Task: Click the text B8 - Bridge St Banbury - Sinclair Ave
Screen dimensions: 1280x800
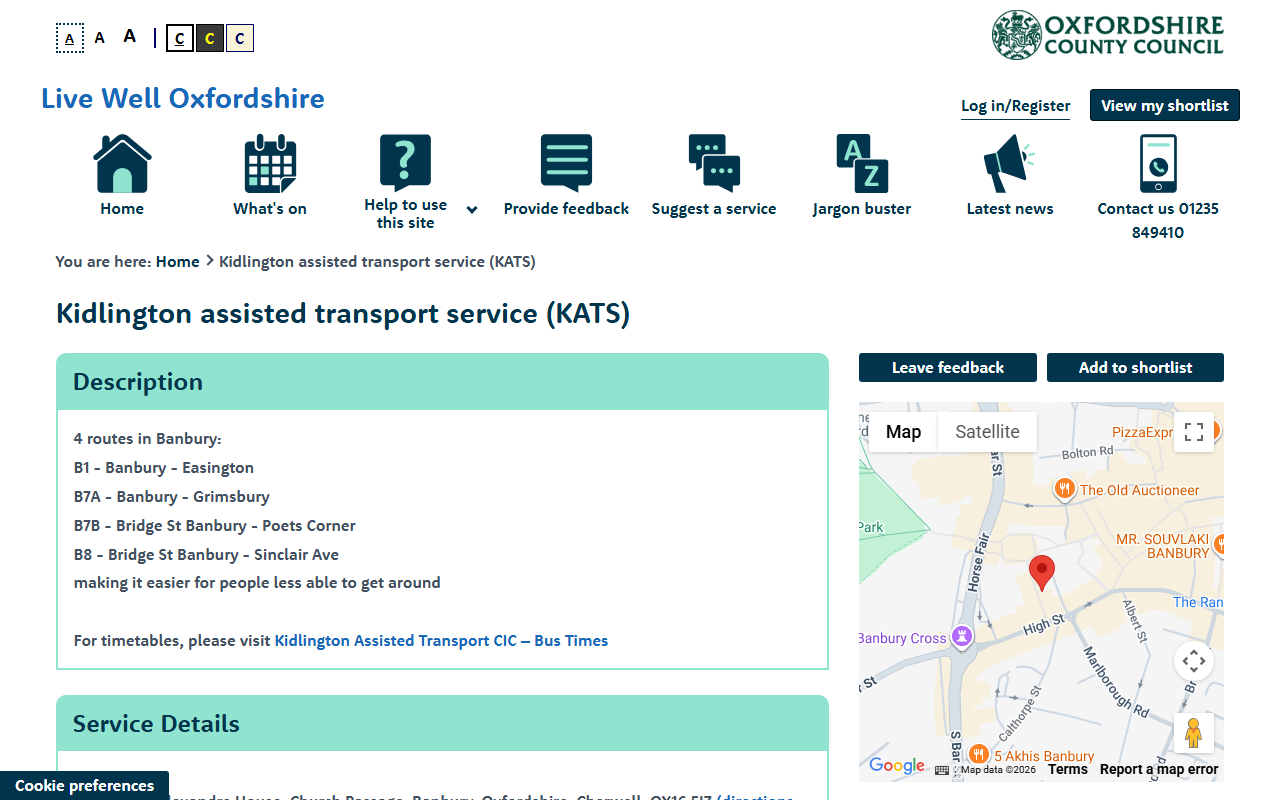Action: pyautogui.click(x=206, y=555)
